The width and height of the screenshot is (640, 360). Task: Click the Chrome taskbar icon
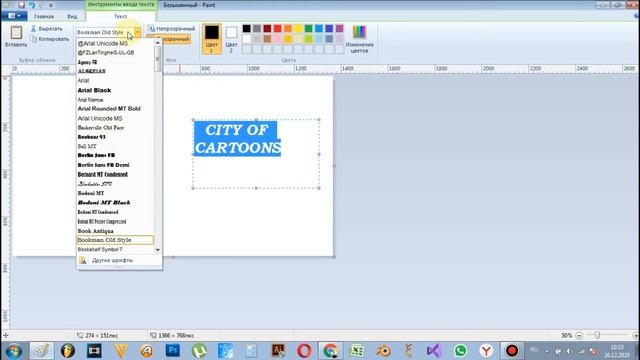330,351
